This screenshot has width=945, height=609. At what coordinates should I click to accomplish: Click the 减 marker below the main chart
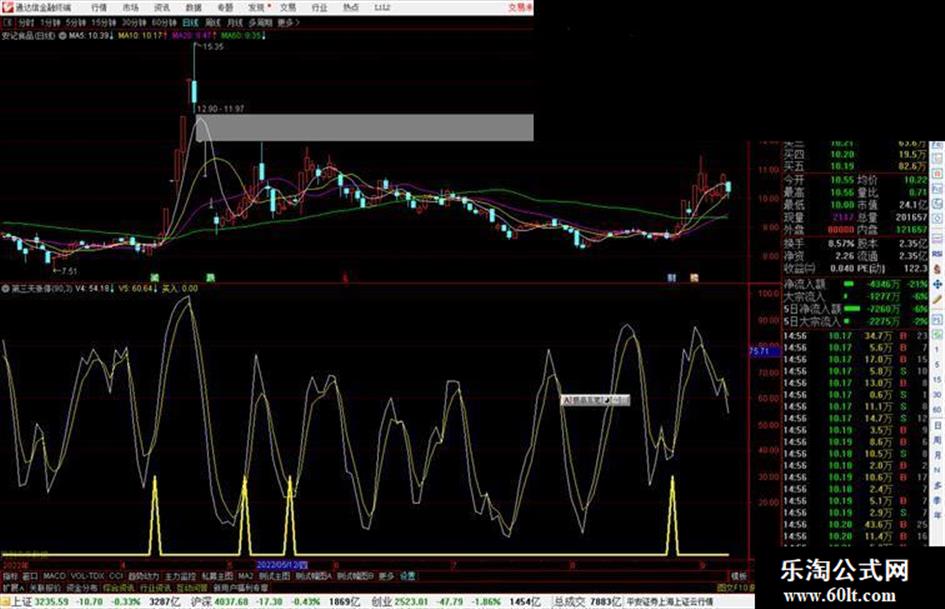point(155,277)
